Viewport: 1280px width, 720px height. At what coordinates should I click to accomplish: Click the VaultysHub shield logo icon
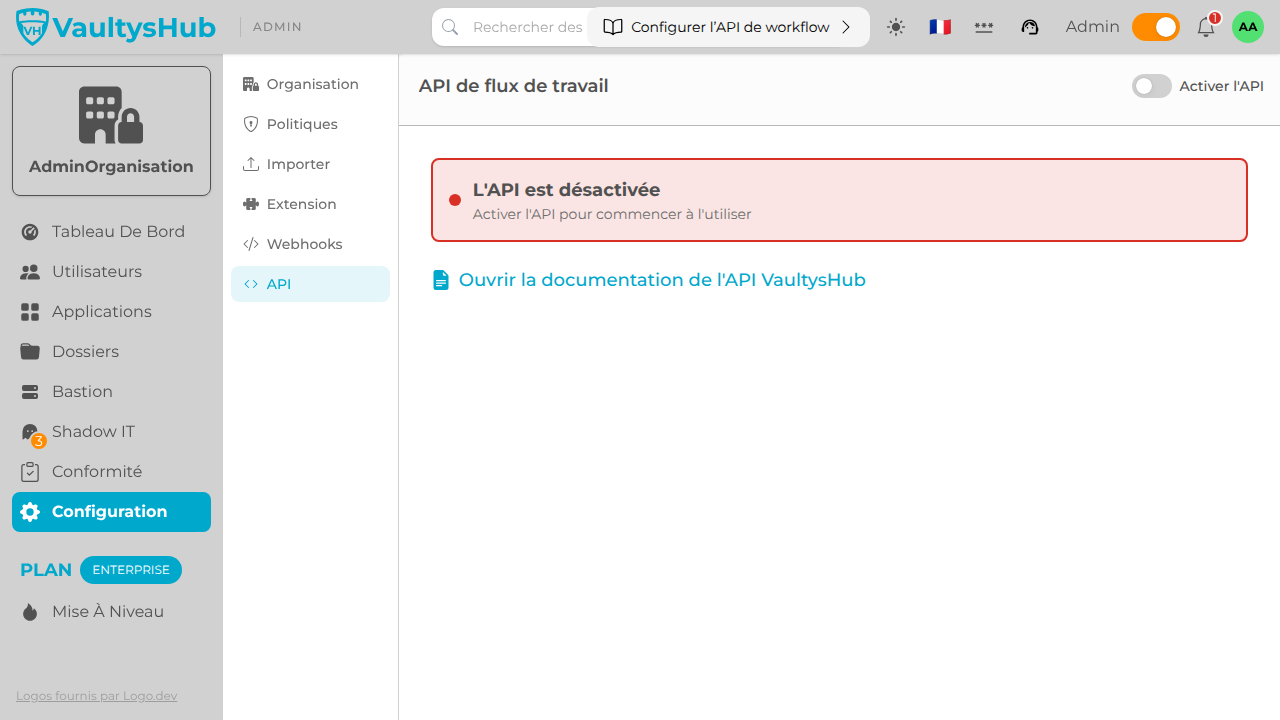tap(33, 27)
